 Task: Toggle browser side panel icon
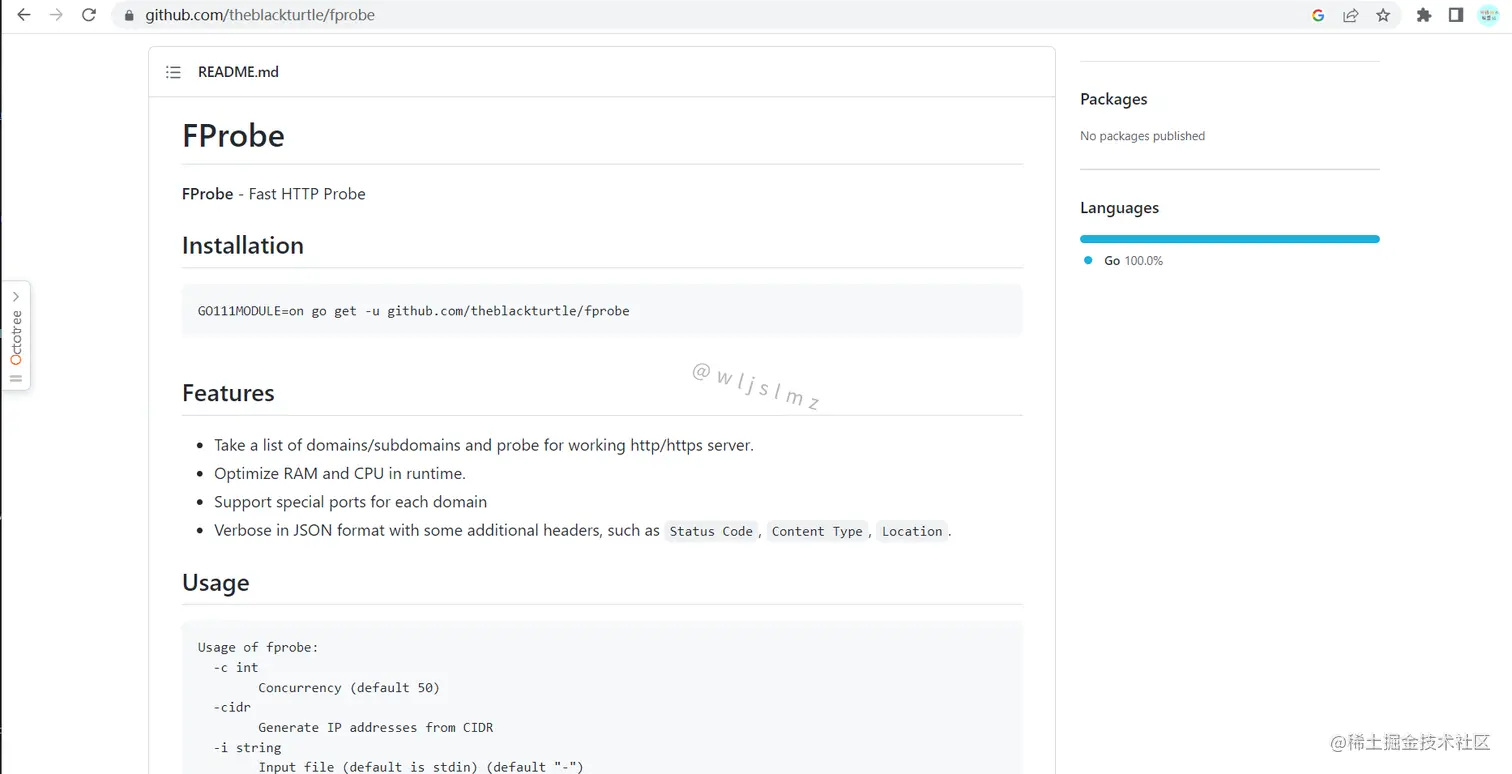point(1456,15)
